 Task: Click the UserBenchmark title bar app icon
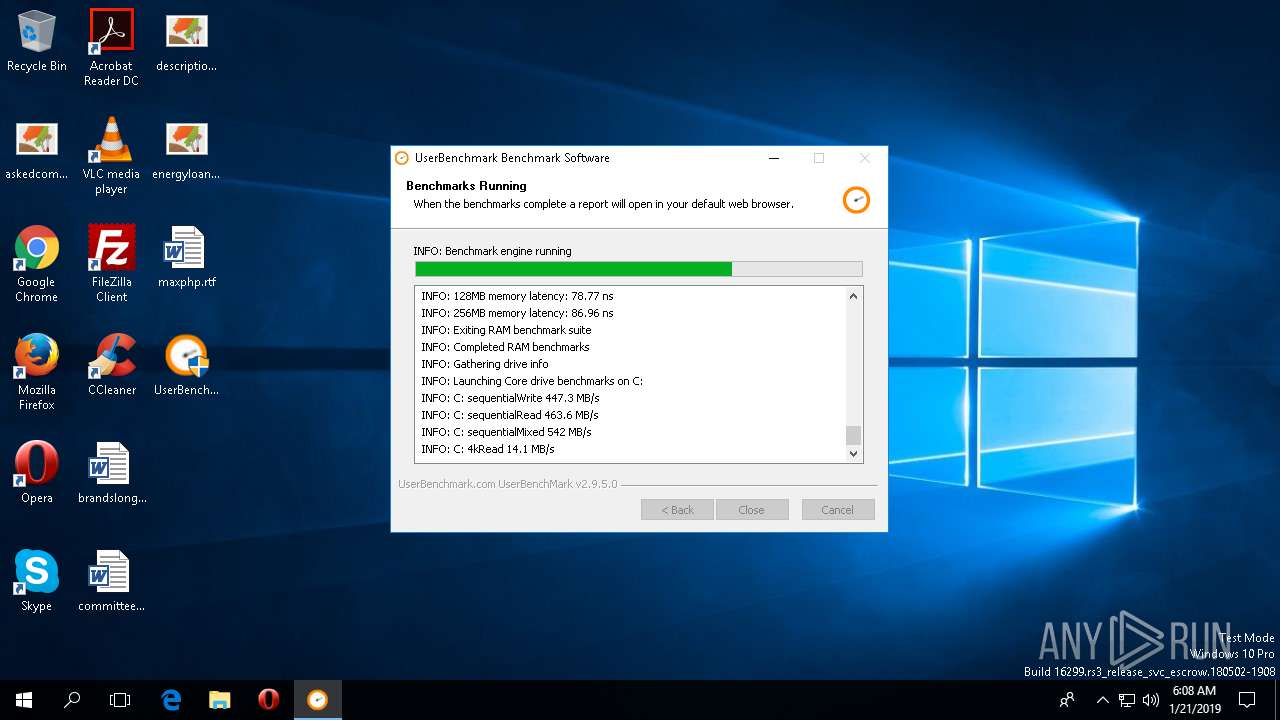point(402,158)
